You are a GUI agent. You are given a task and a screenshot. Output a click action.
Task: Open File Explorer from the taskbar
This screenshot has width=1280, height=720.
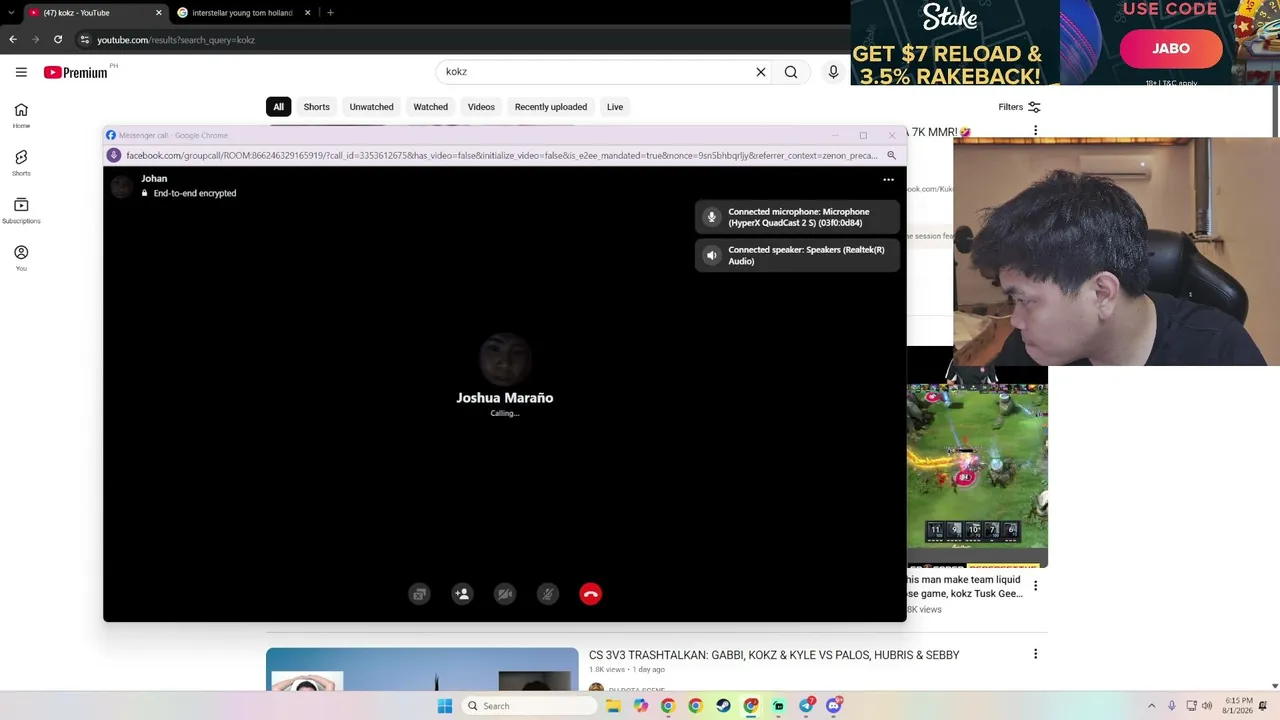click(x=613, y=706)
